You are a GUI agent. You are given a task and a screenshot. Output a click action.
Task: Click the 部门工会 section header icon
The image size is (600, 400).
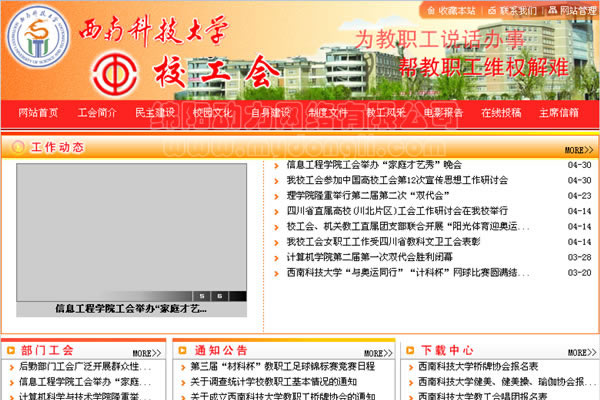[x=11, y=350]
